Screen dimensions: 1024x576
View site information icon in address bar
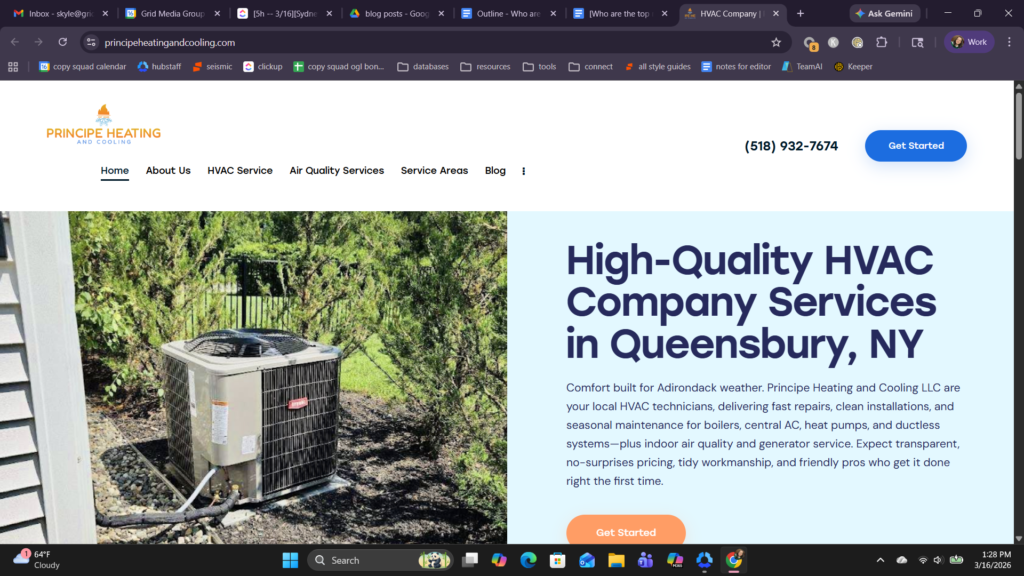click(90, 42)
